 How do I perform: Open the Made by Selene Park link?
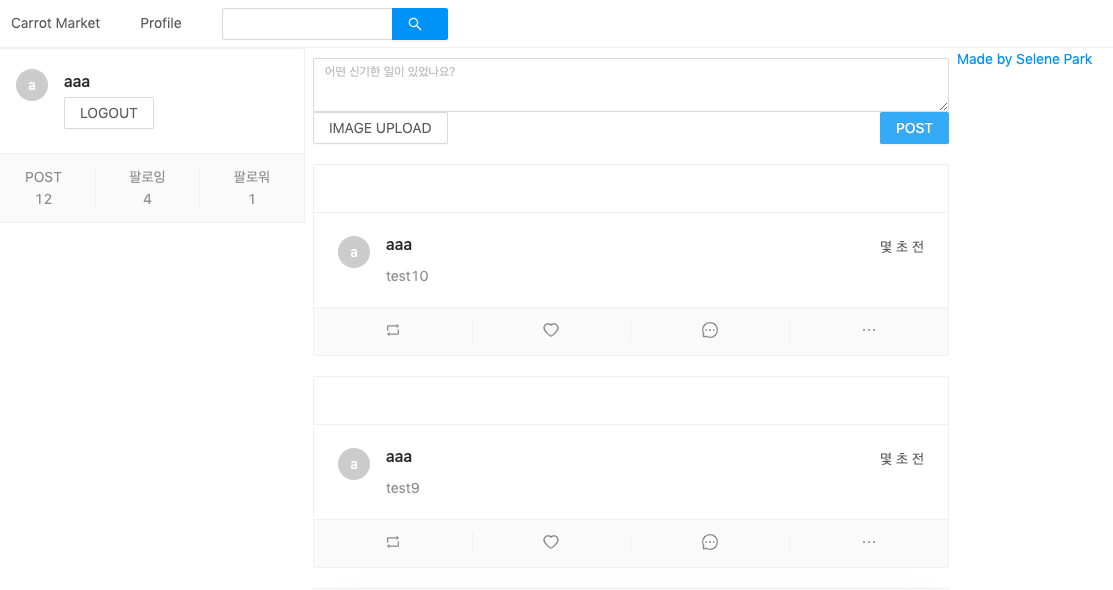point(1023,59)
